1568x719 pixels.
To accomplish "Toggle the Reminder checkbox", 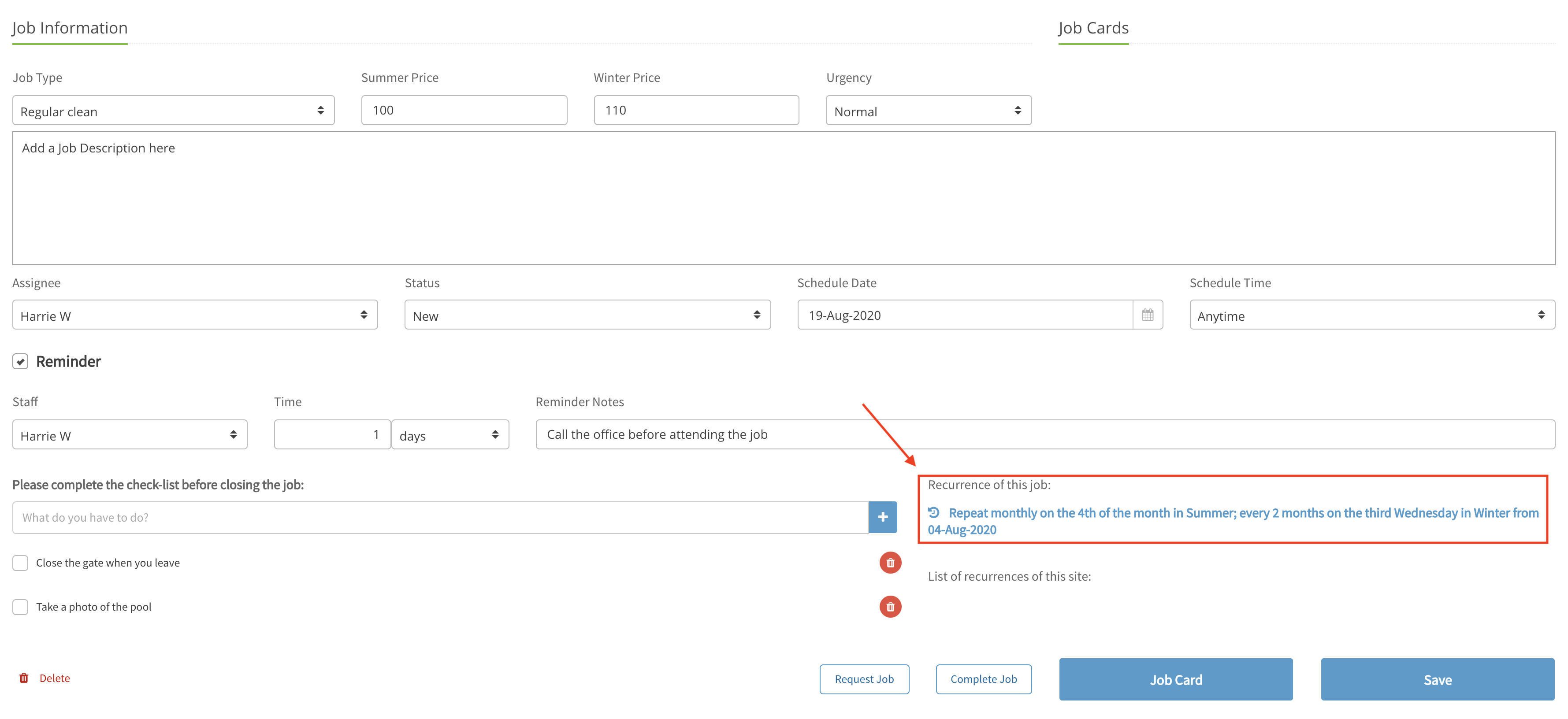I will pyautogui.click(x=20, y=361).
